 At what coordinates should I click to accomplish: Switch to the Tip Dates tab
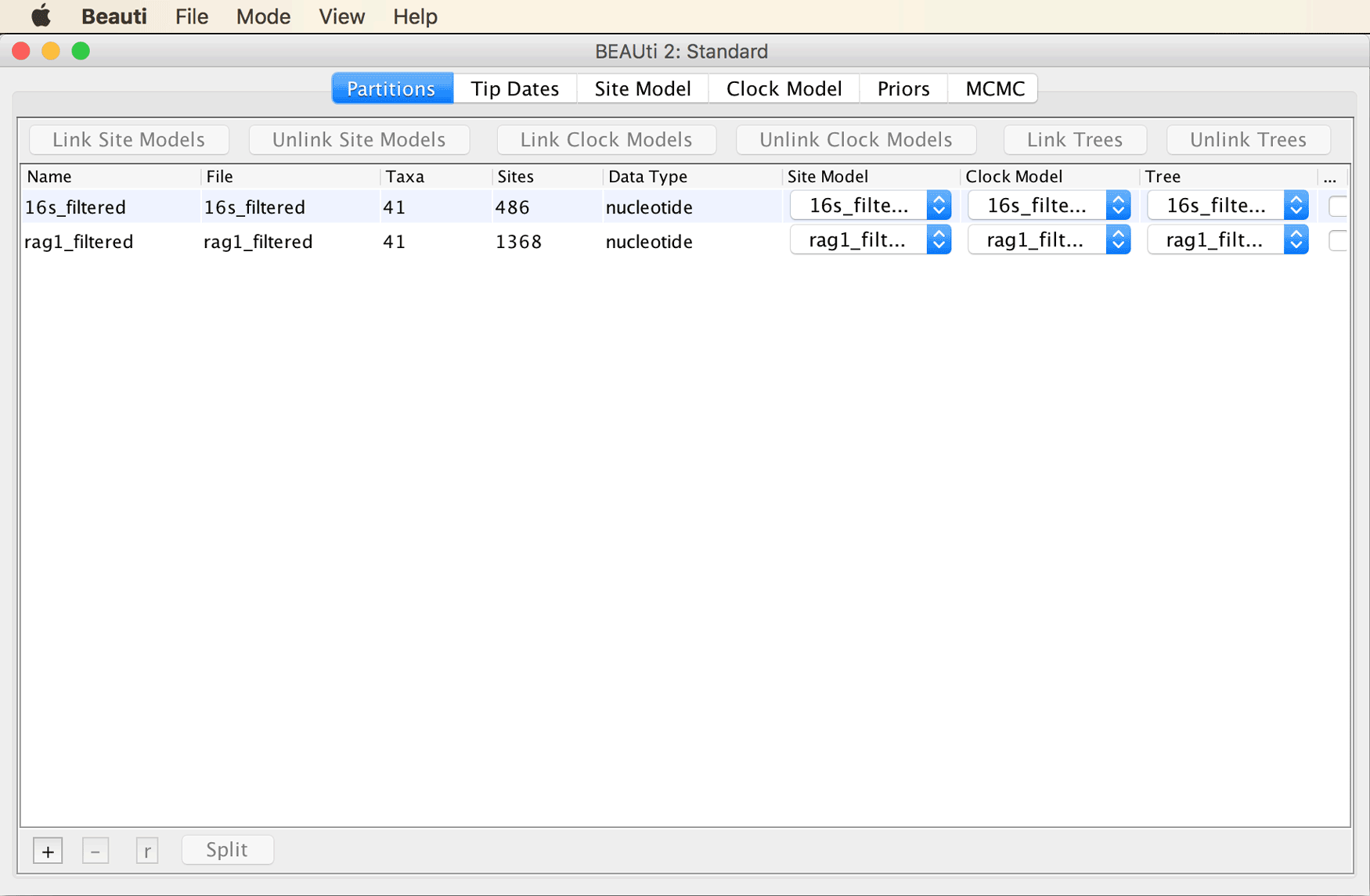click(514, 88)
